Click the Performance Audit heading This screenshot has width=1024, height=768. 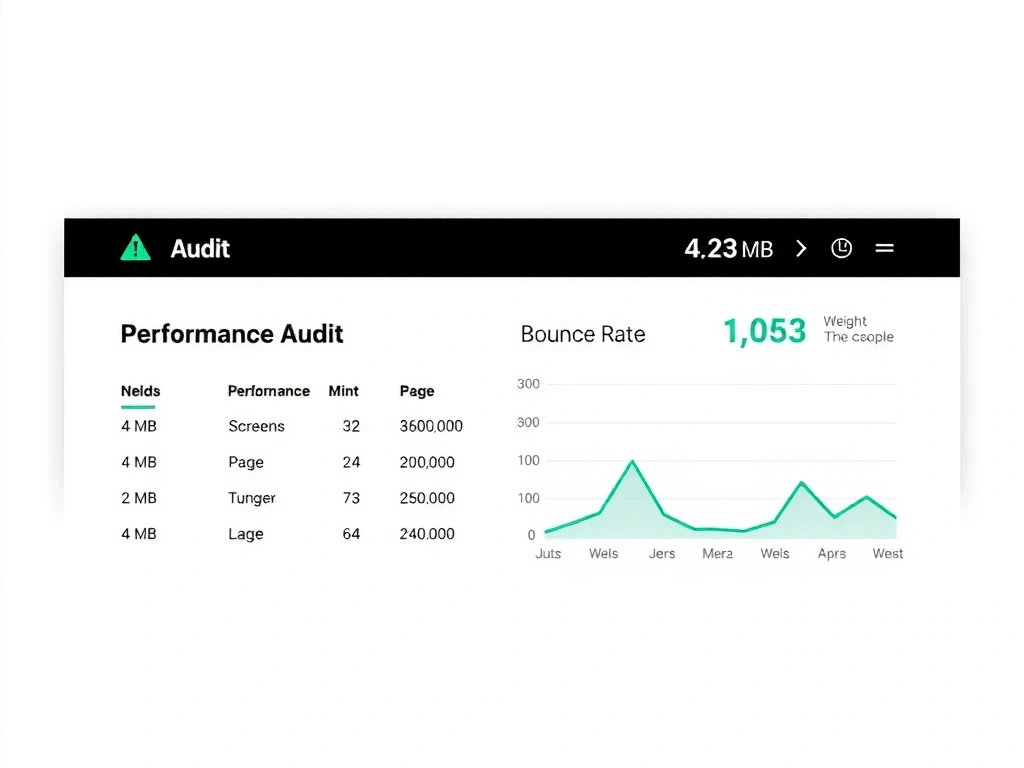pos(232,334)
